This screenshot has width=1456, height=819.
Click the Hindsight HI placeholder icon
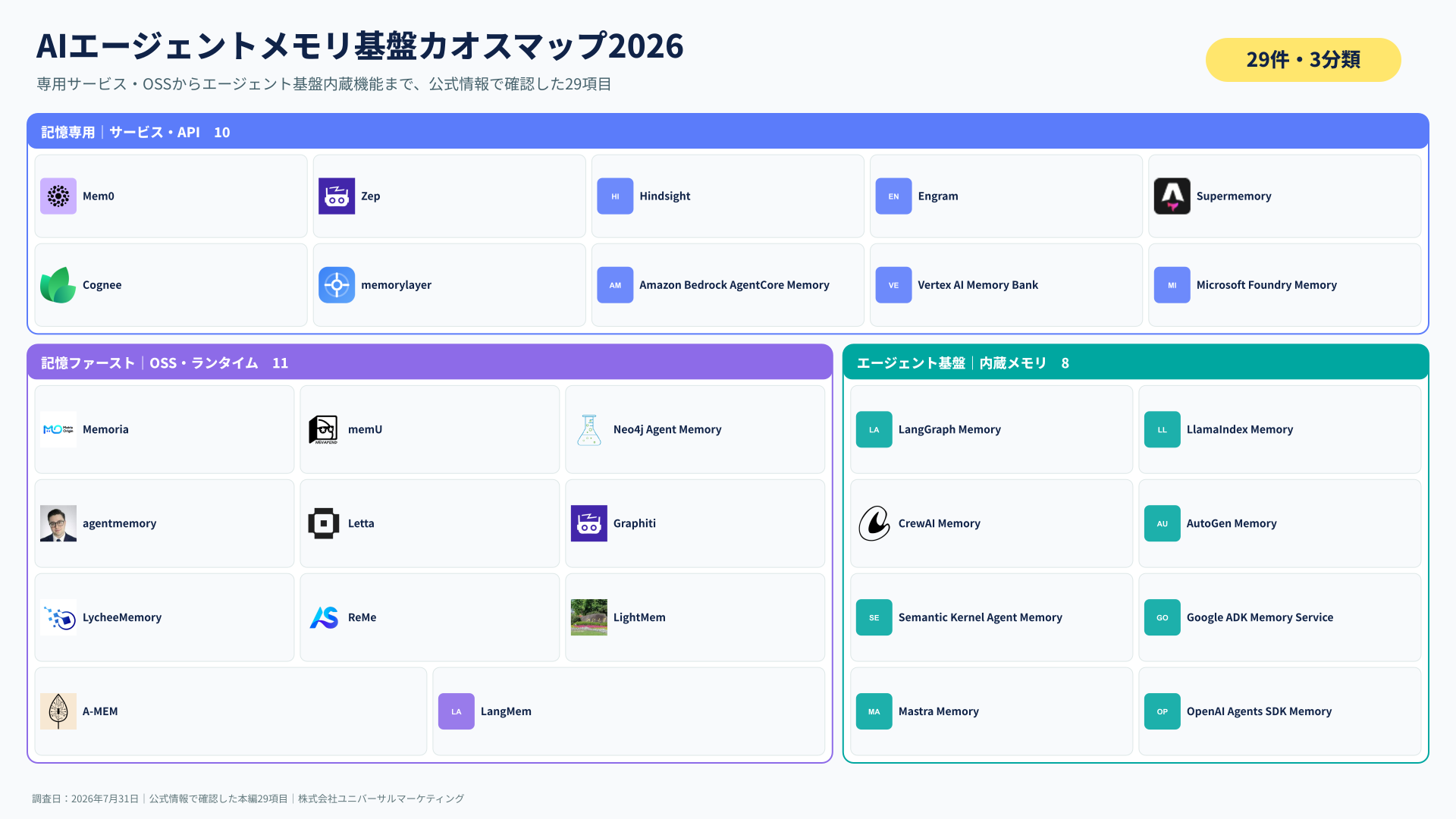[x=615, y=196]
